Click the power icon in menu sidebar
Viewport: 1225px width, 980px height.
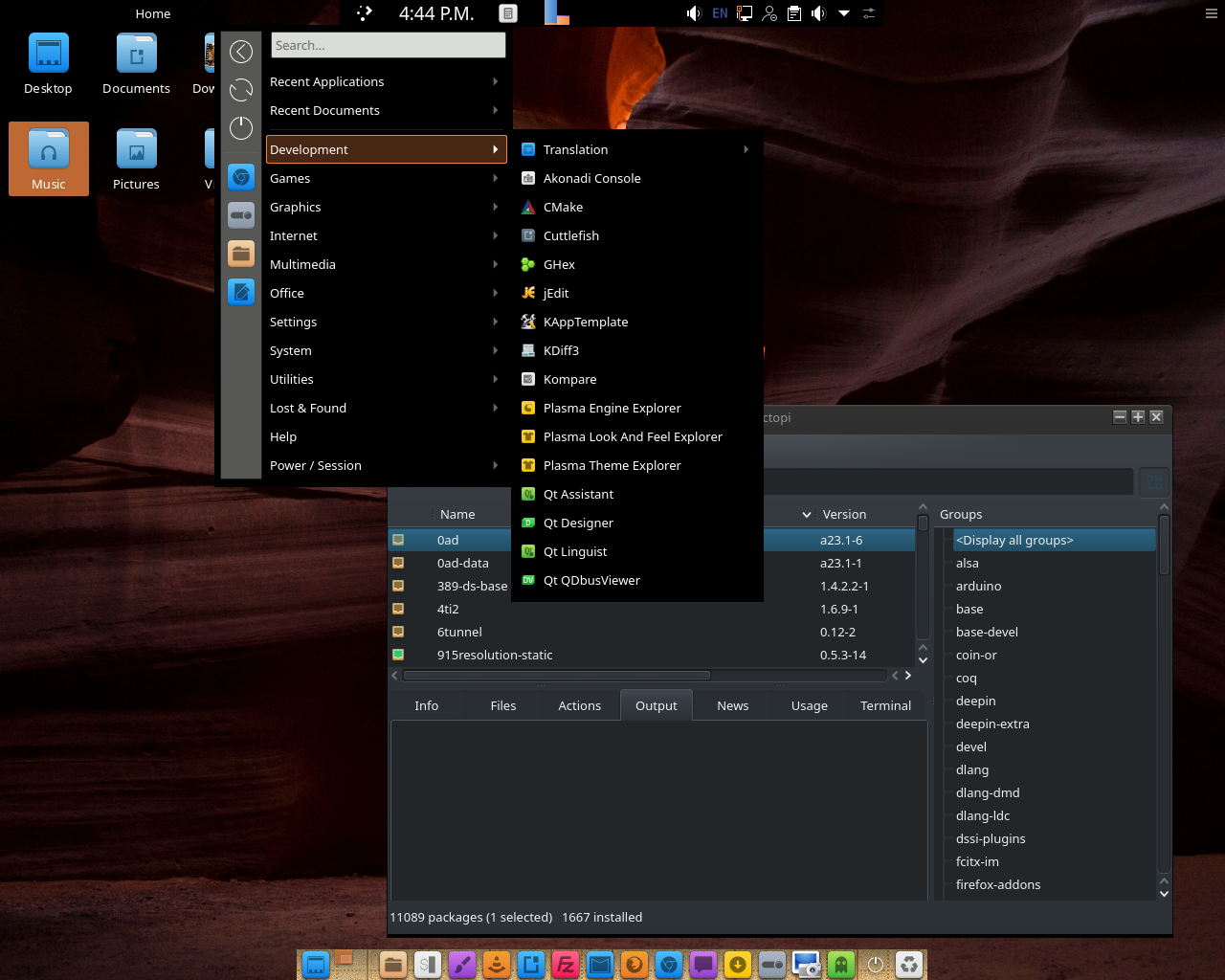click(x=241, y=128)
